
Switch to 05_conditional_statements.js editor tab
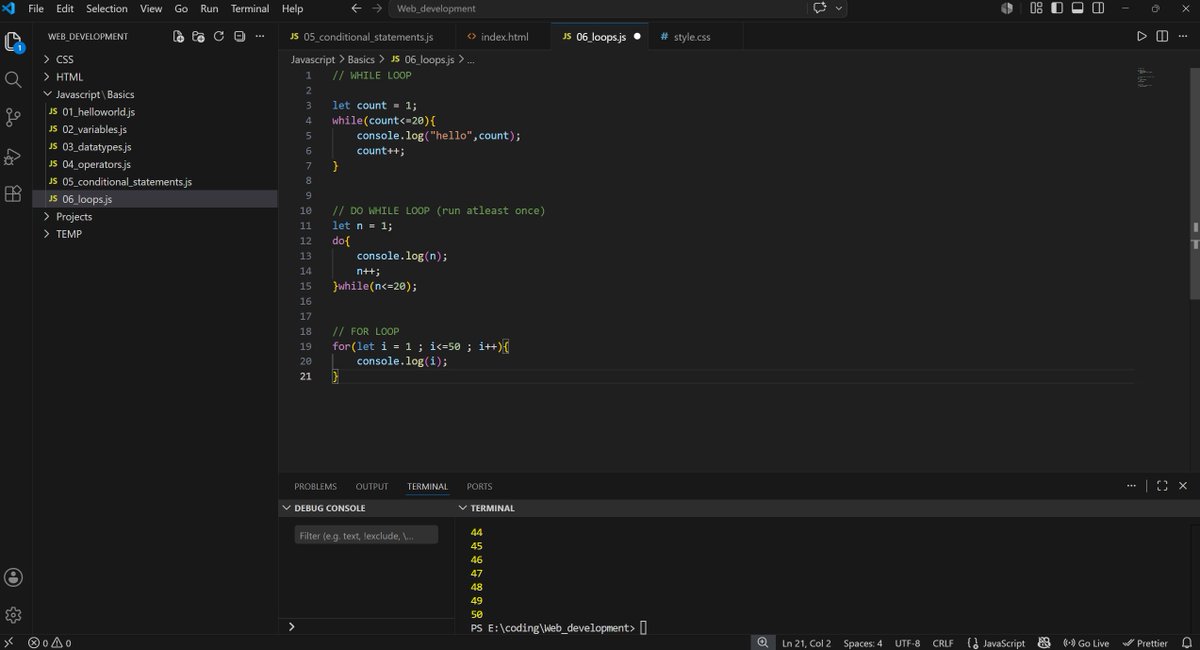(367, 36)
